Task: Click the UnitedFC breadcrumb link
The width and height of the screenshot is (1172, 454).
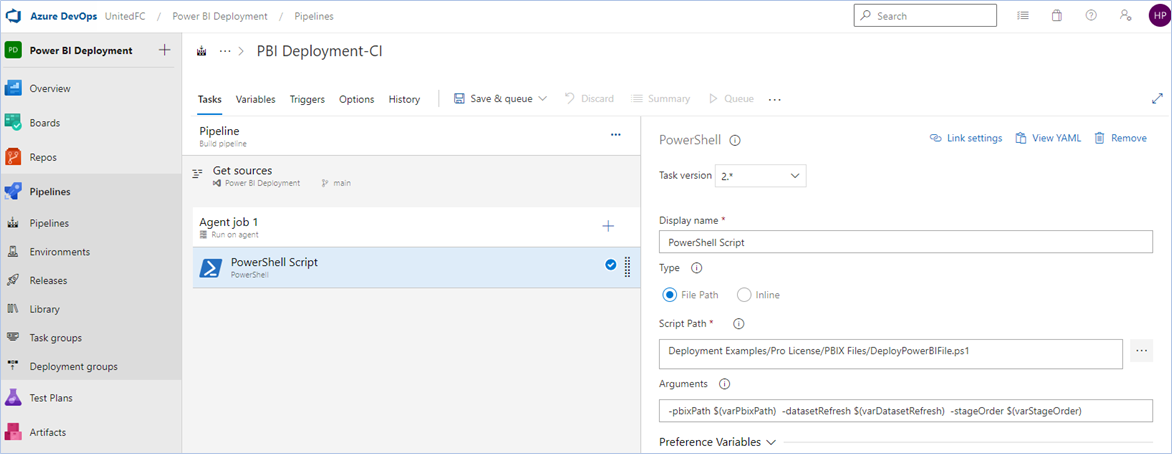Action: click(x=125, y=16)
